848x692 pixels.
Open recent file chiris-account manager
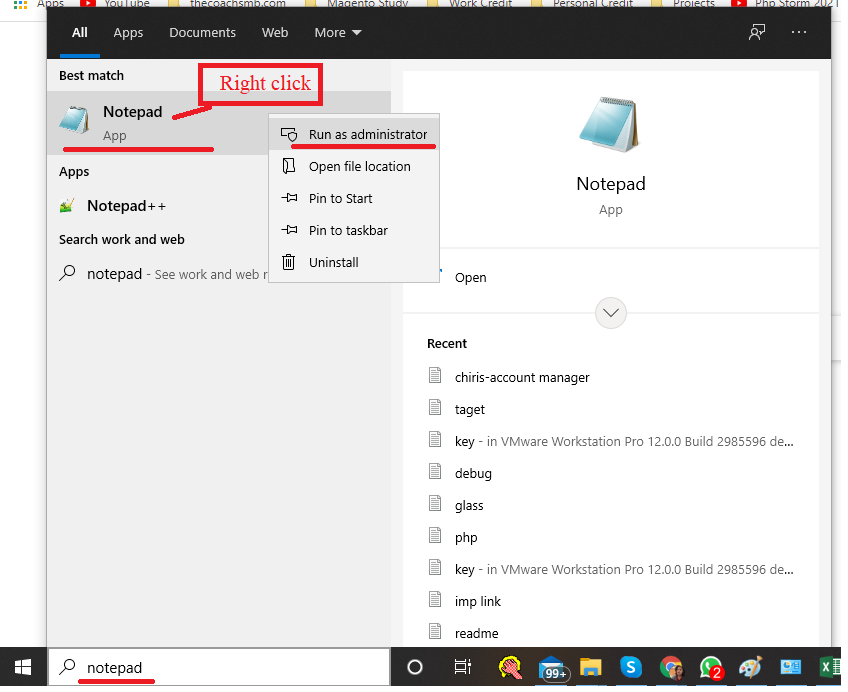[522, 377]
